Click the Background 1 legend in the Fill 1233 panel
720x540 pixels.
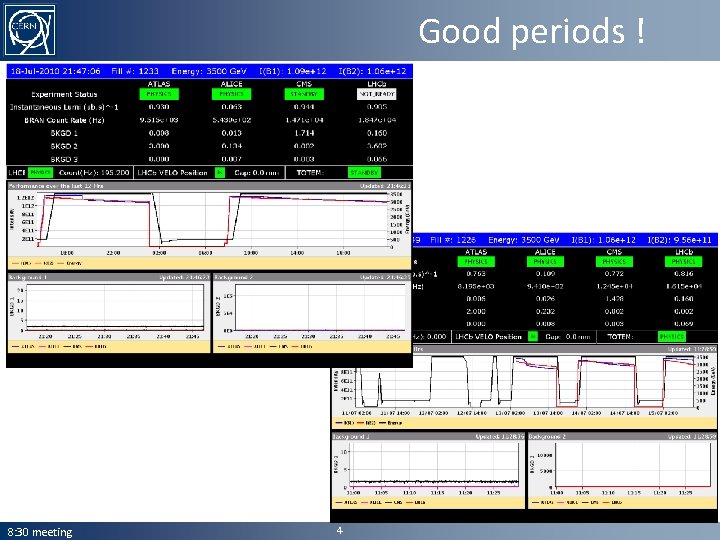coord(109,347)
